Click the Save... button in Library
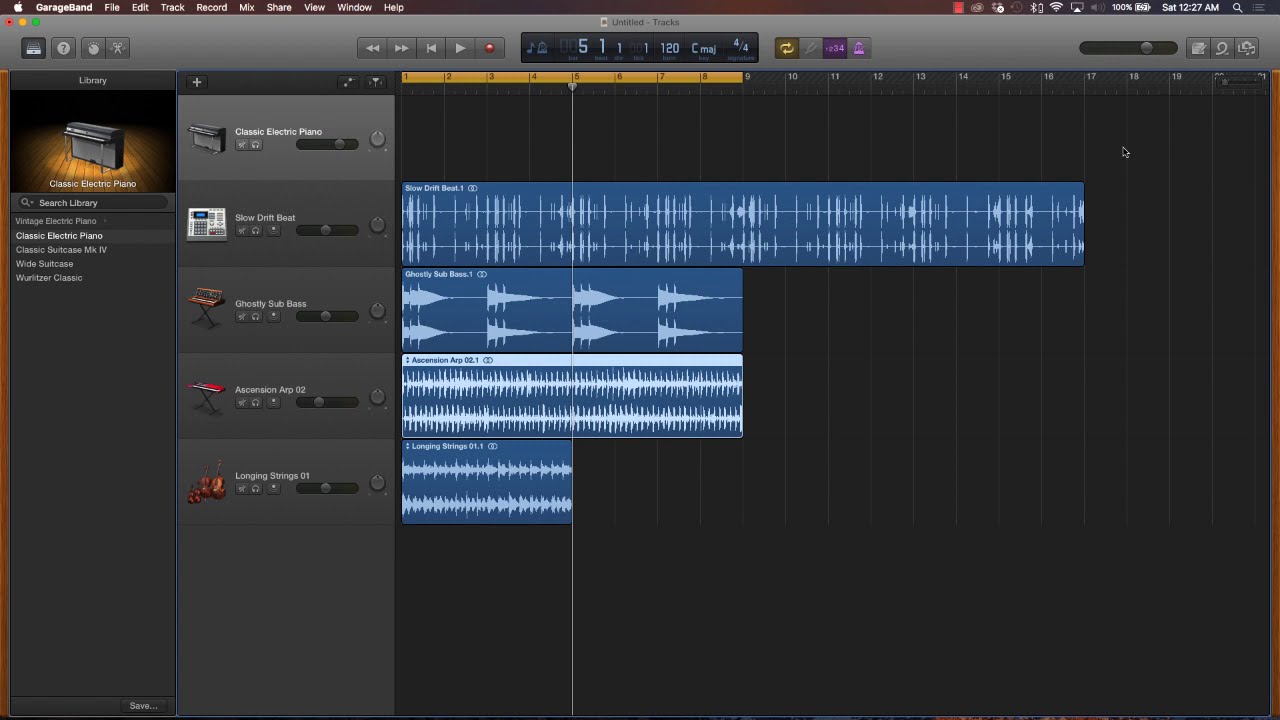 (x=143, y=706)
